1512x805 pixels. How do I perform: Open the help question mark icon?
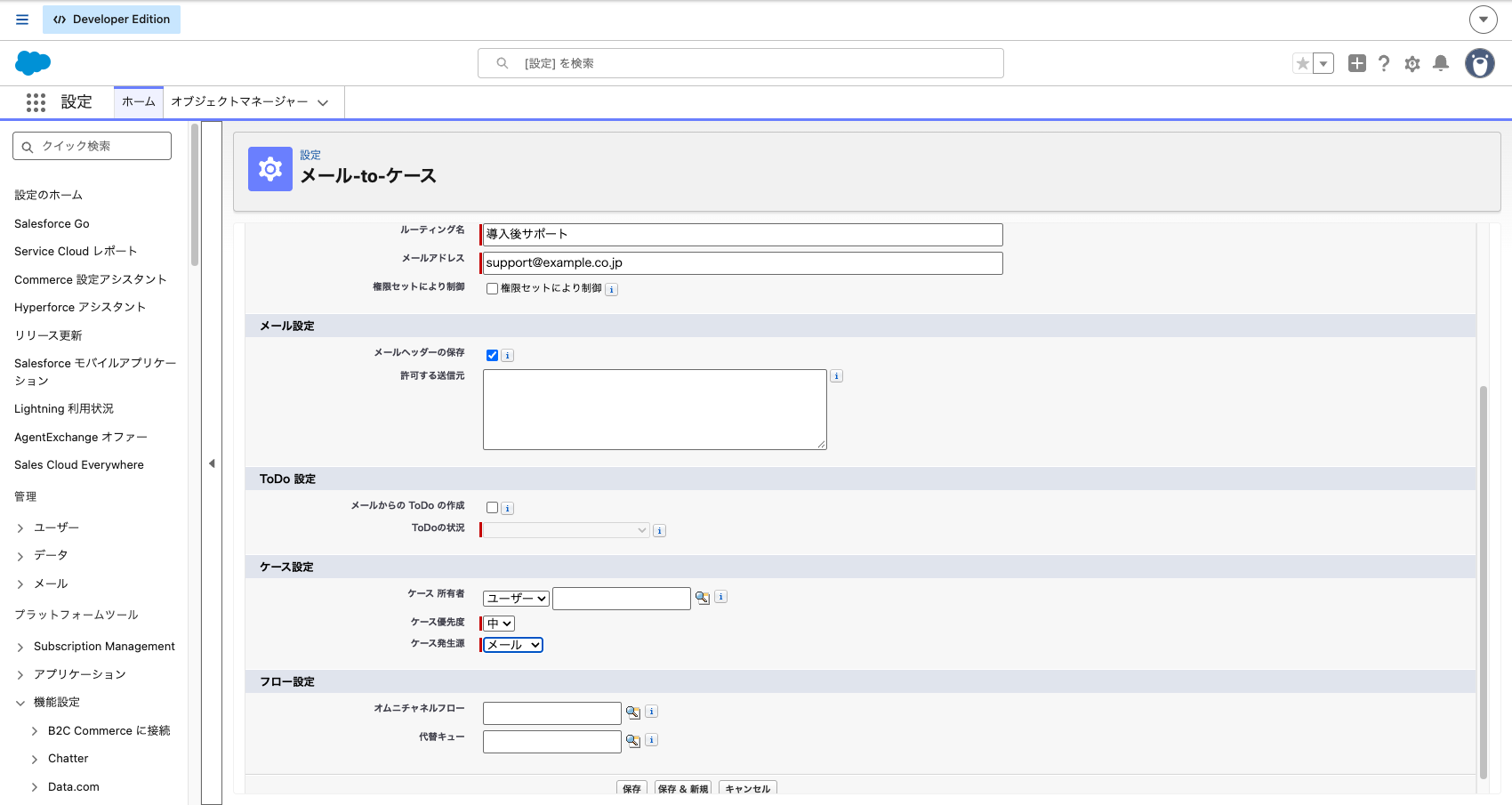(1384, 63)
